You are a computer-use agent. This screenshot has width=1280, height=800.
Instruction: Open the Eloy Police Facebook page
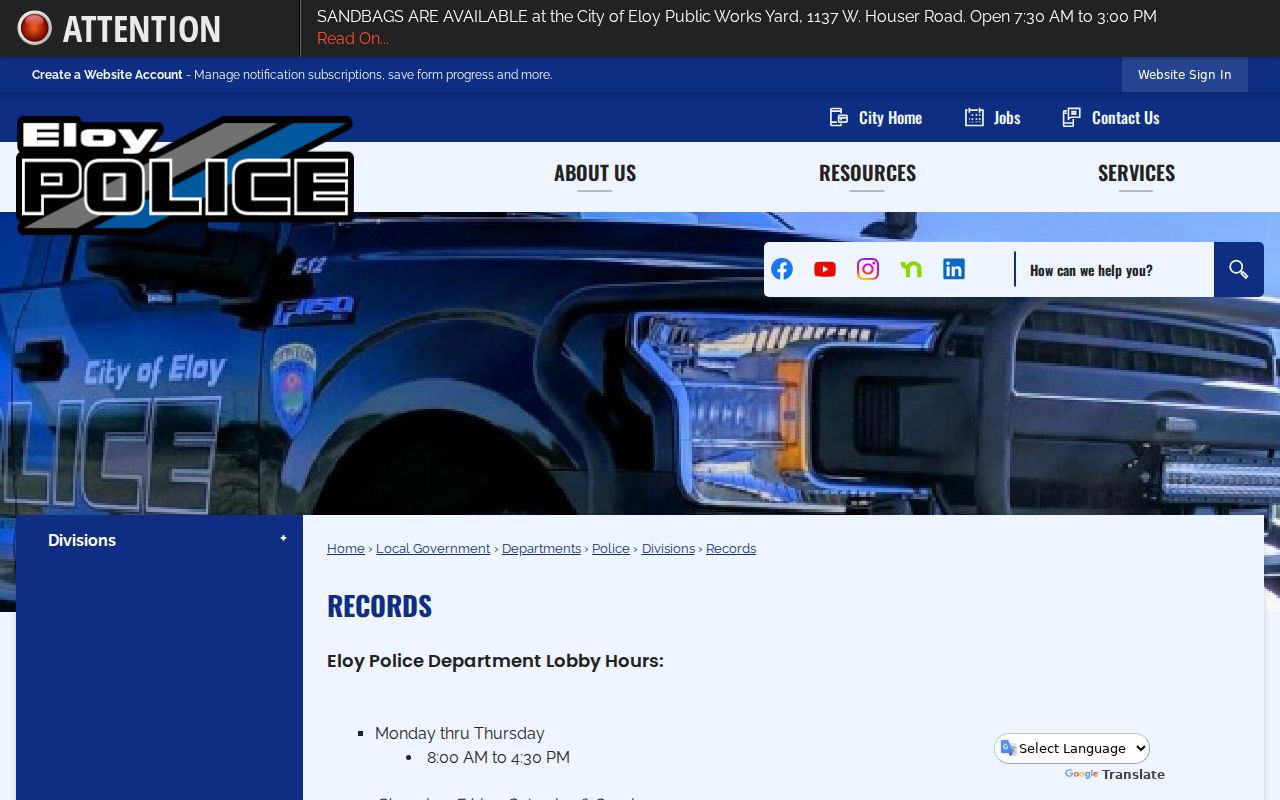782,269
